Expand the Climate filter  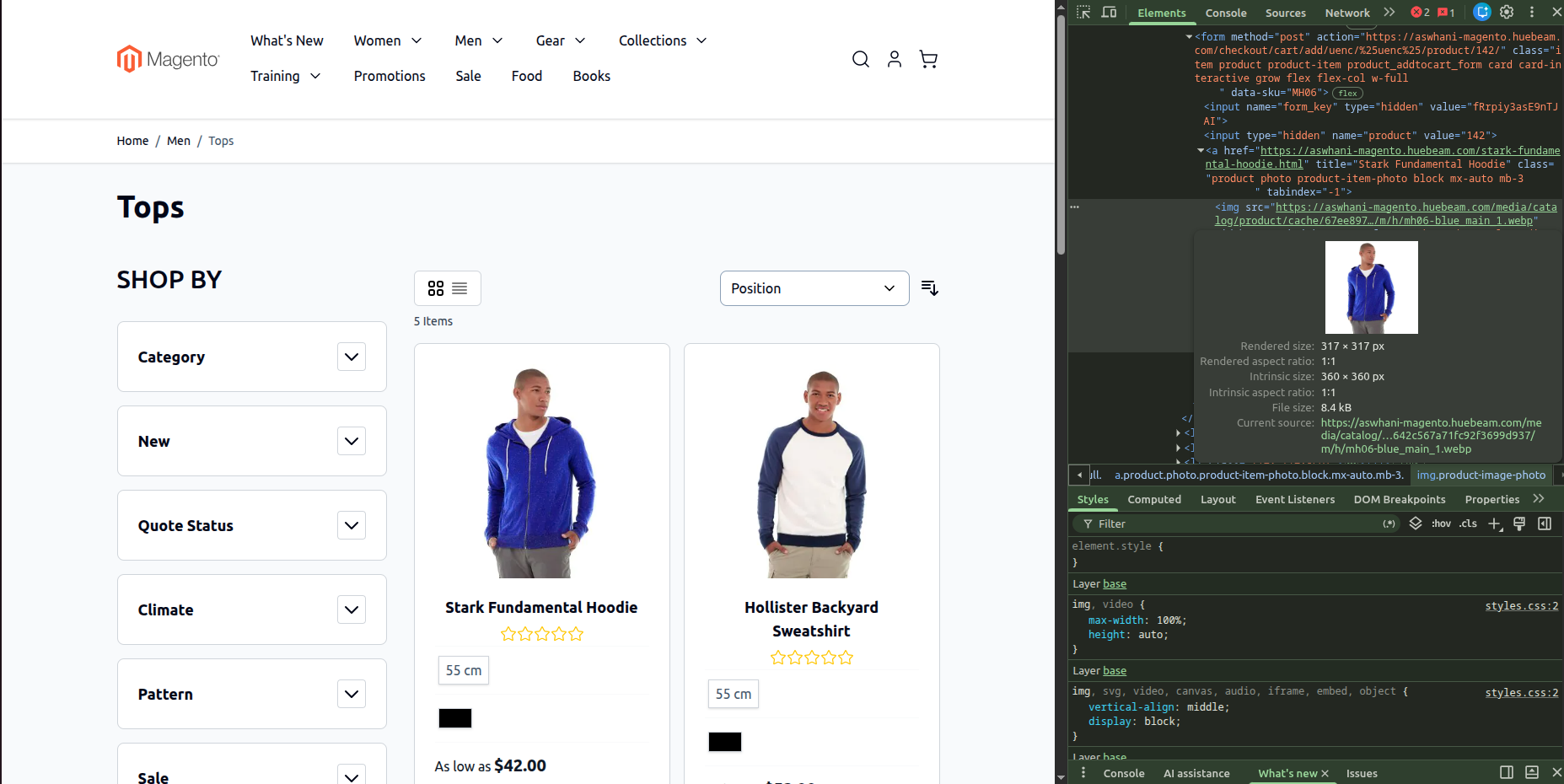point(352,609)
